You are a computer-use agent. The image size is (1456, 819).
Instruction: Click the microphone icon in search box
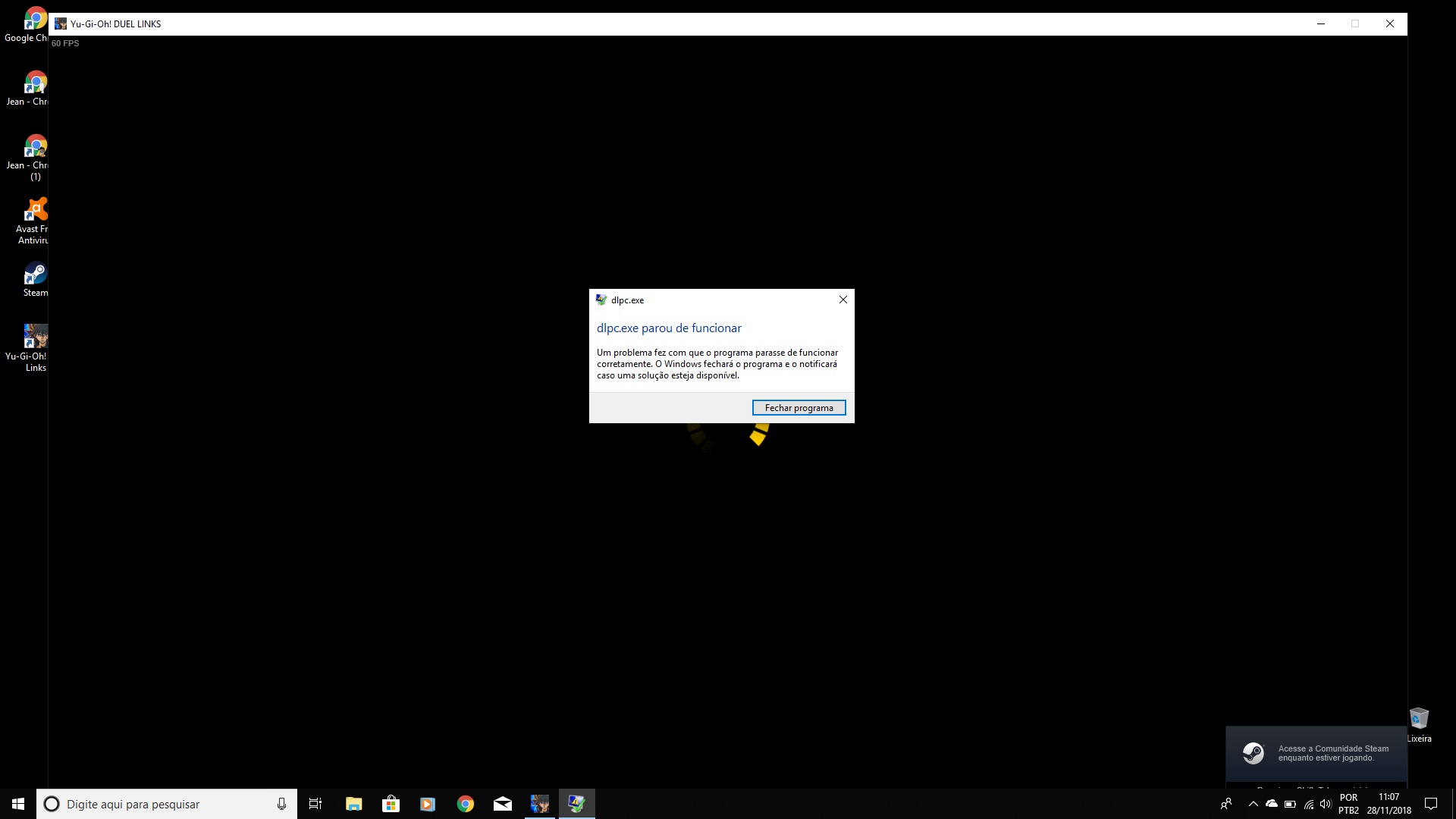coord(281,804)
